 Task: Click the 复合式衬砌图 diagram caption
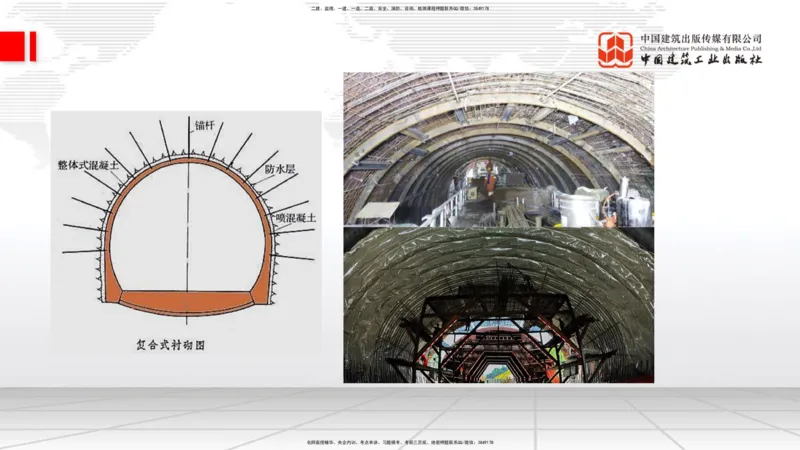tap(178, 344)
